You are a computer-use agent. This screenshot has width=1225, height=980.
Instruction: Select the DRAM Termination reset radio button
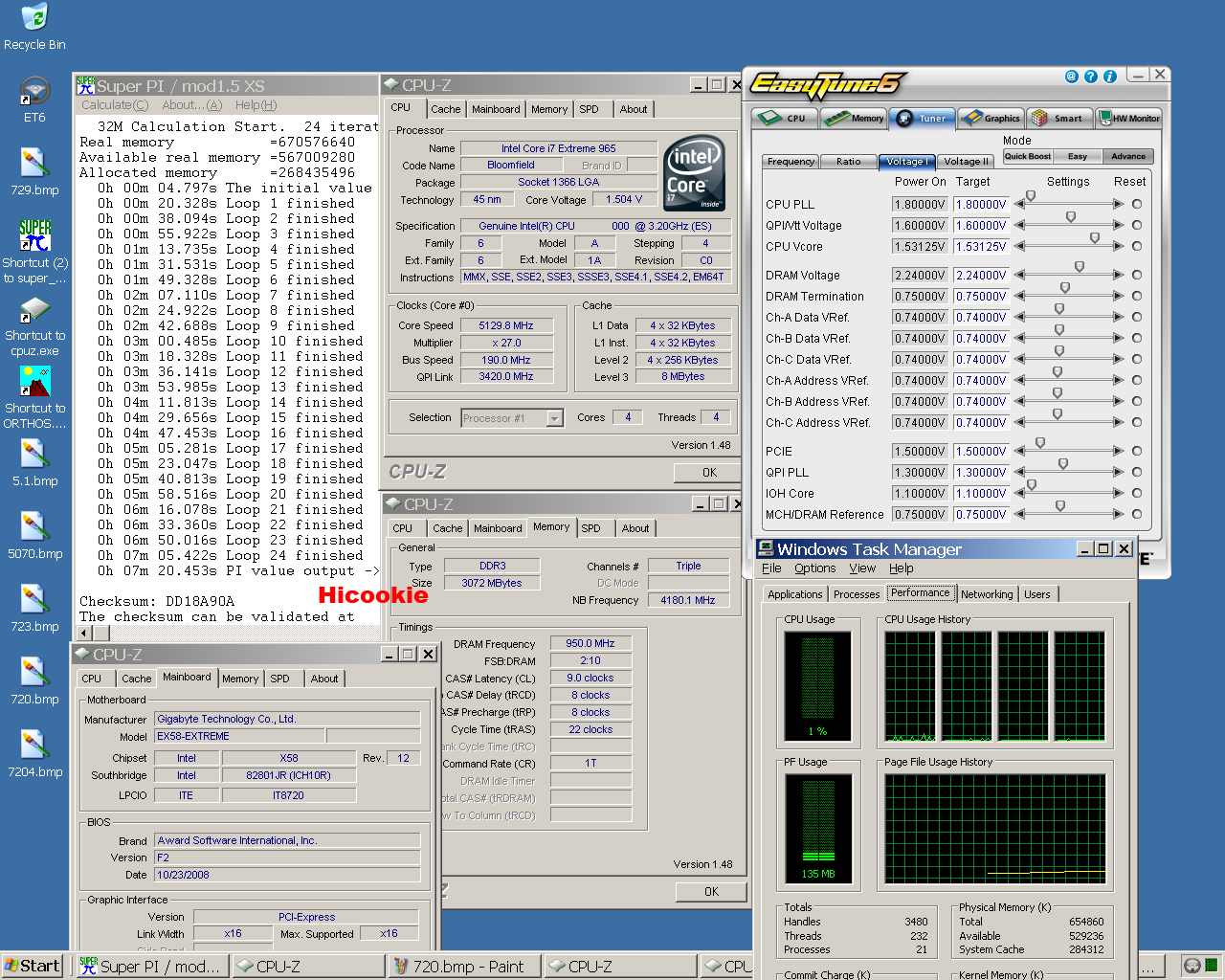coord(1137,296)
